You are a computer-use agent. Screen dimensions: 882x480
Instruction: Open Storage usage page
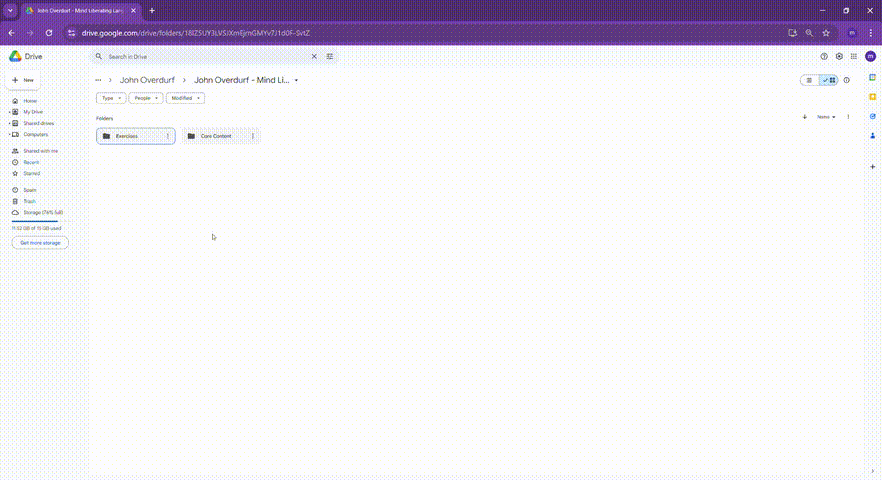coord(43,212)
